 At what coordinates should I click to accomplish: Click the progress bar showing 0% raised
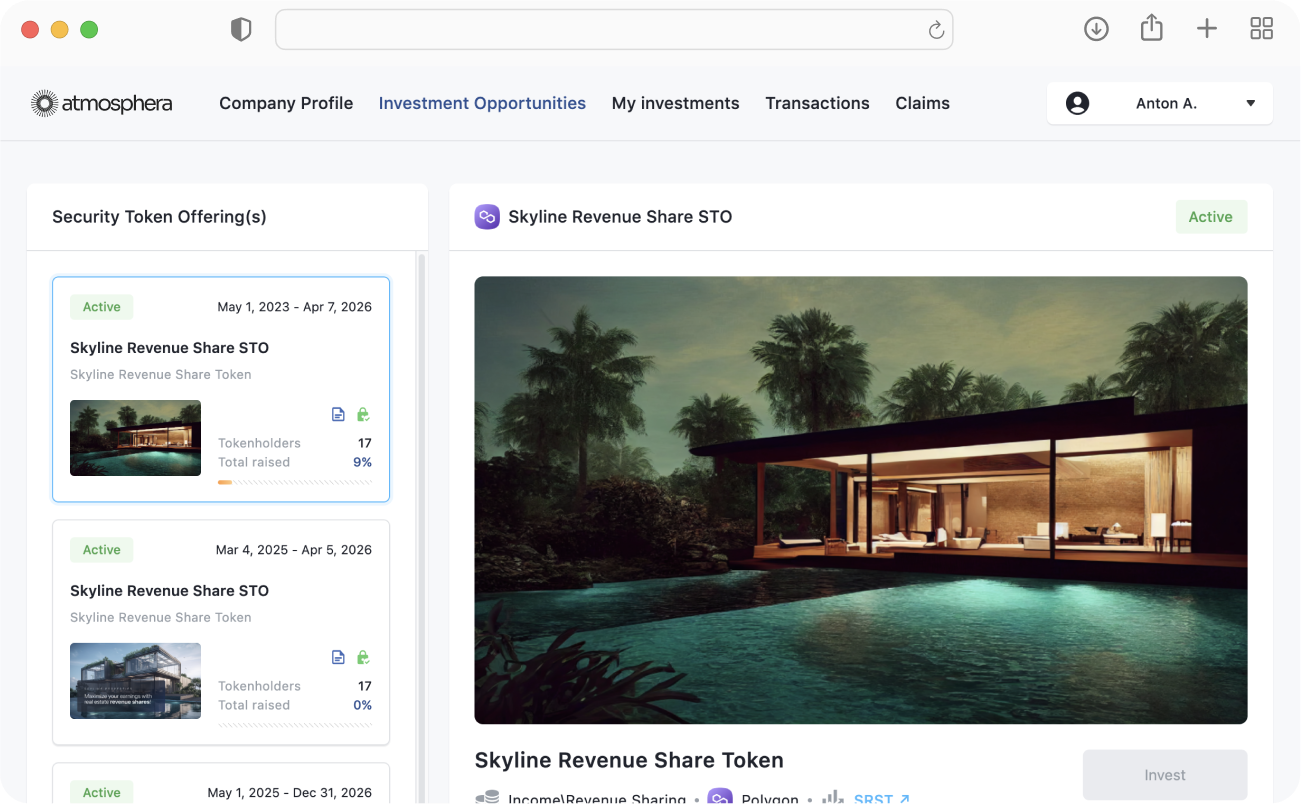(x=295, y=725)
